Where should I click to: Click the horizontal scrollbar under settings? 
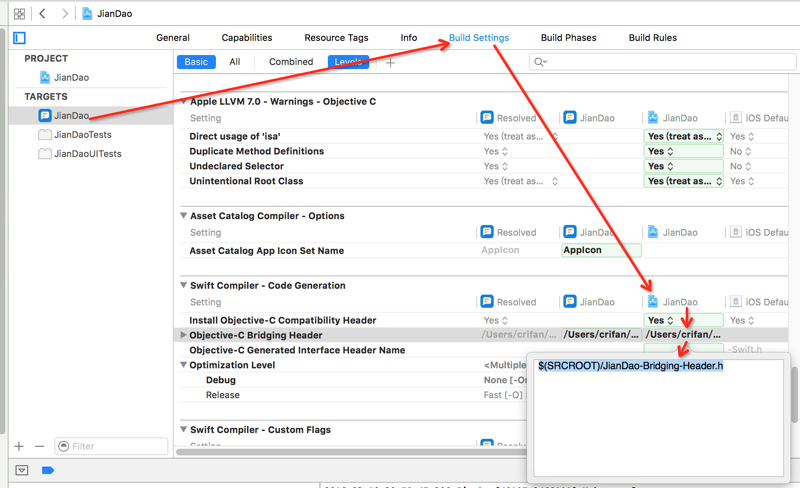352,452
